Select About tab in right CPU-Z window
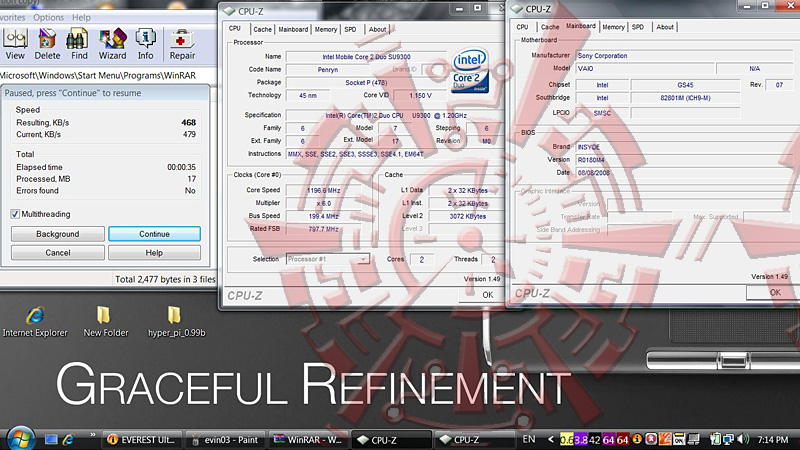Image resolution: width=800 pixels, height=450 pixels. (665, 27)
